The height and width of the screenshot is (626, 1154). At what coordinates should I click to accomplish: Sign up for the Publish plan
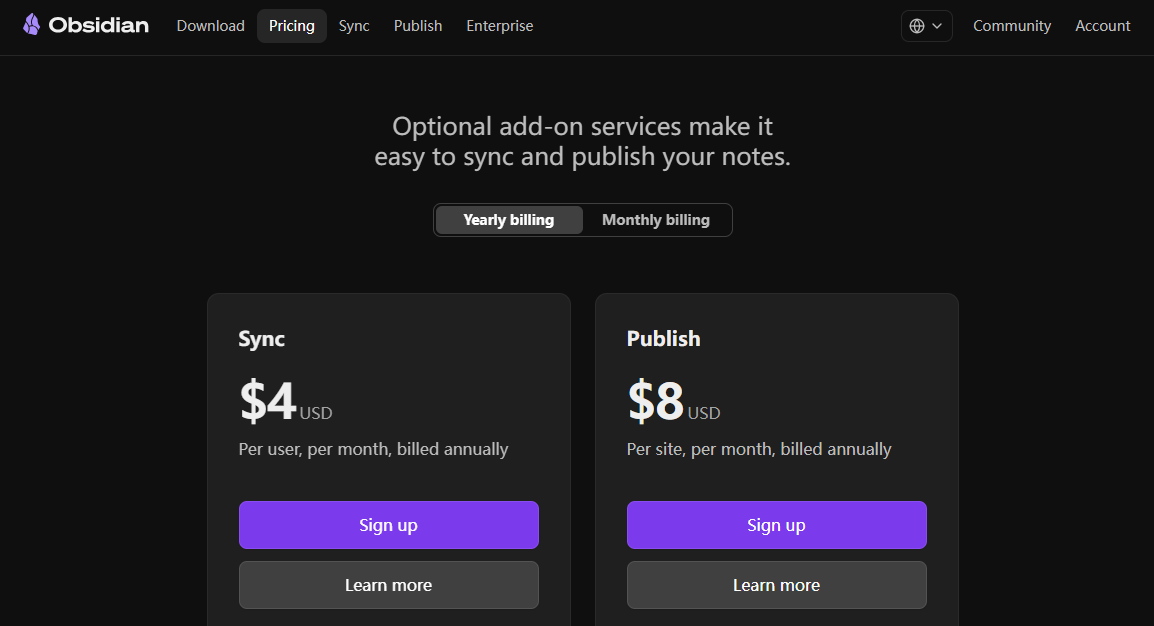[x=776, y=524]
